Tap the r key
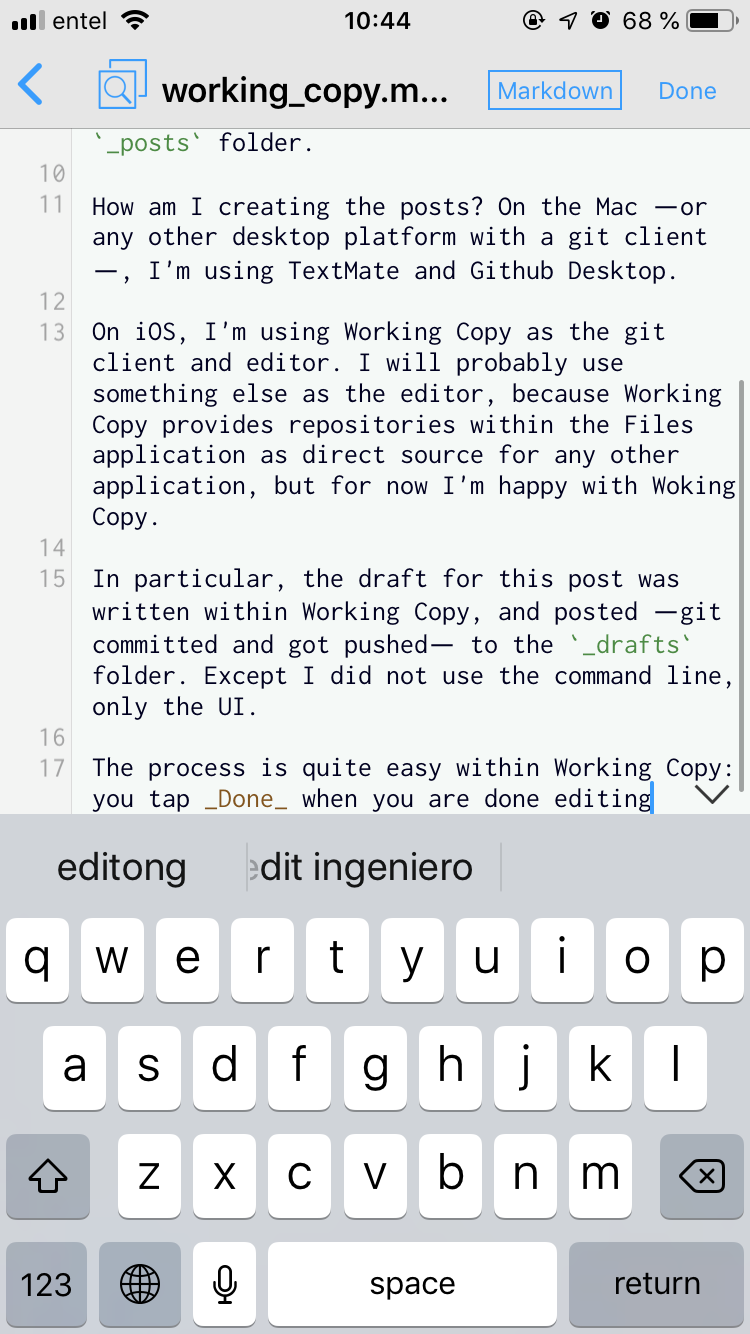 [262, 961]
